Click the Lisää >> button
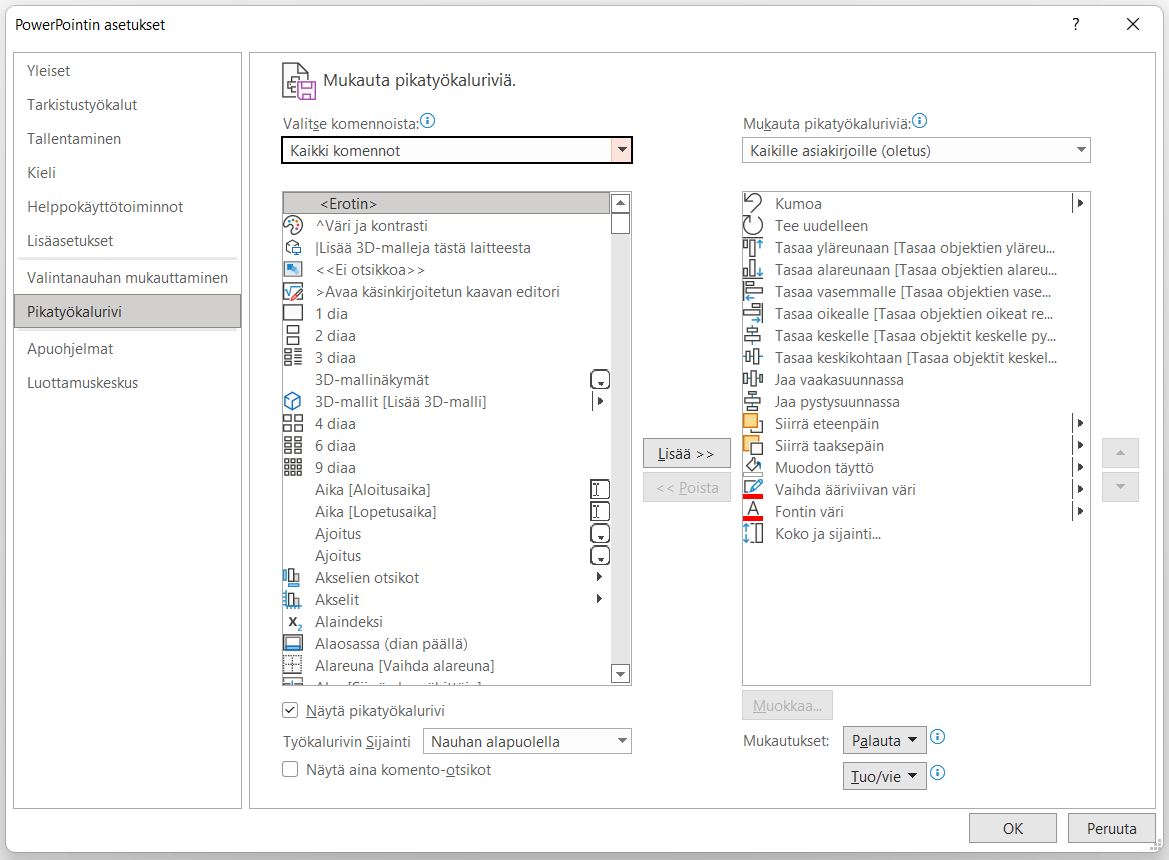The image size is (1169, 860). [687, 453]
